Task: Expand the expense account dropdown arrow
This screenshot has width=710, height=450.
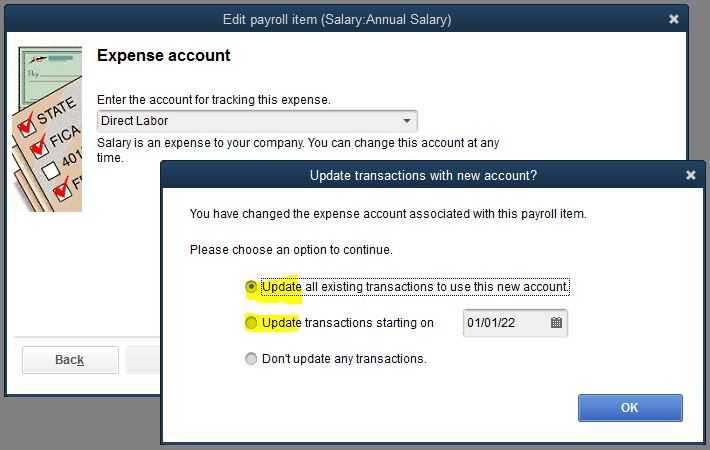Action: [406, 121]
